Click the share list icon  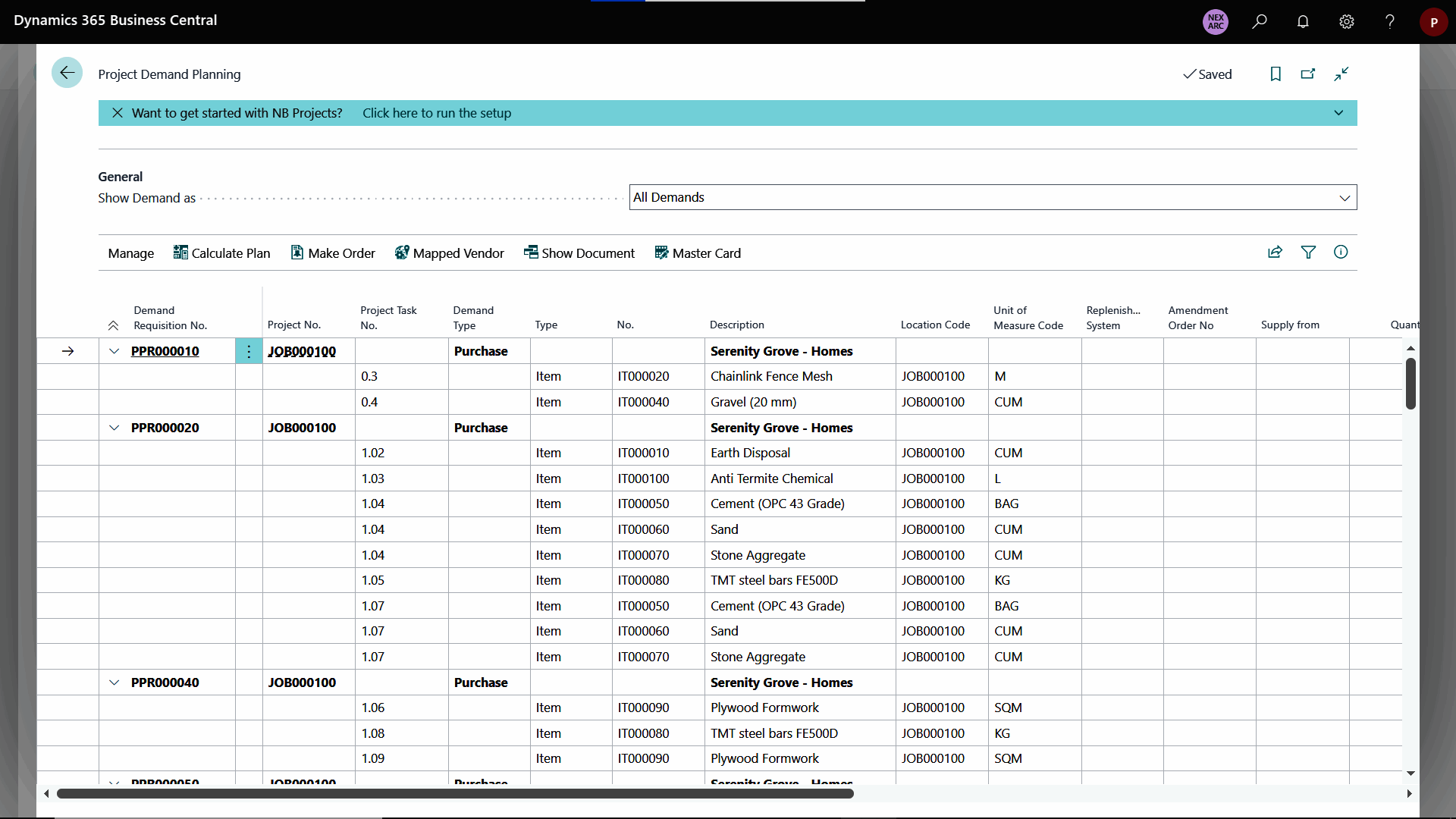click(1275, 253)
